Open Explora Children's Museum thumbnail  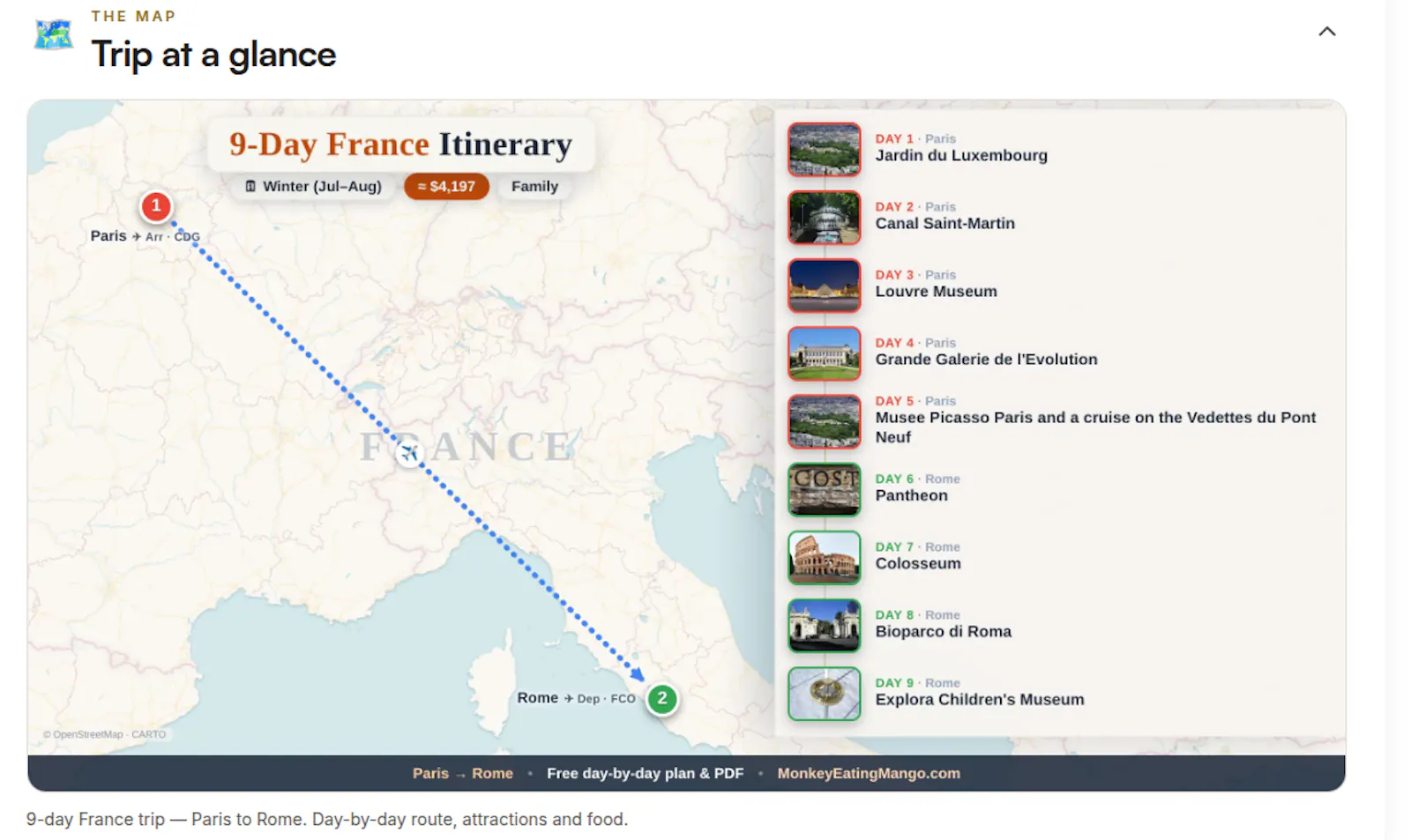click(x=824, y=693)
